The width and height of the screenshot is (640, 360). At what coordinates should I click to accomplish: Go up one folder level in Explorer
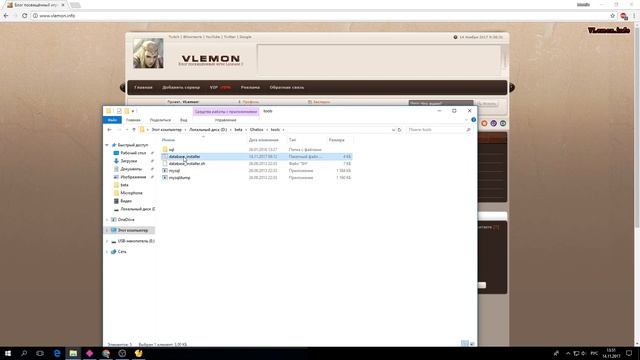(133, 130)
